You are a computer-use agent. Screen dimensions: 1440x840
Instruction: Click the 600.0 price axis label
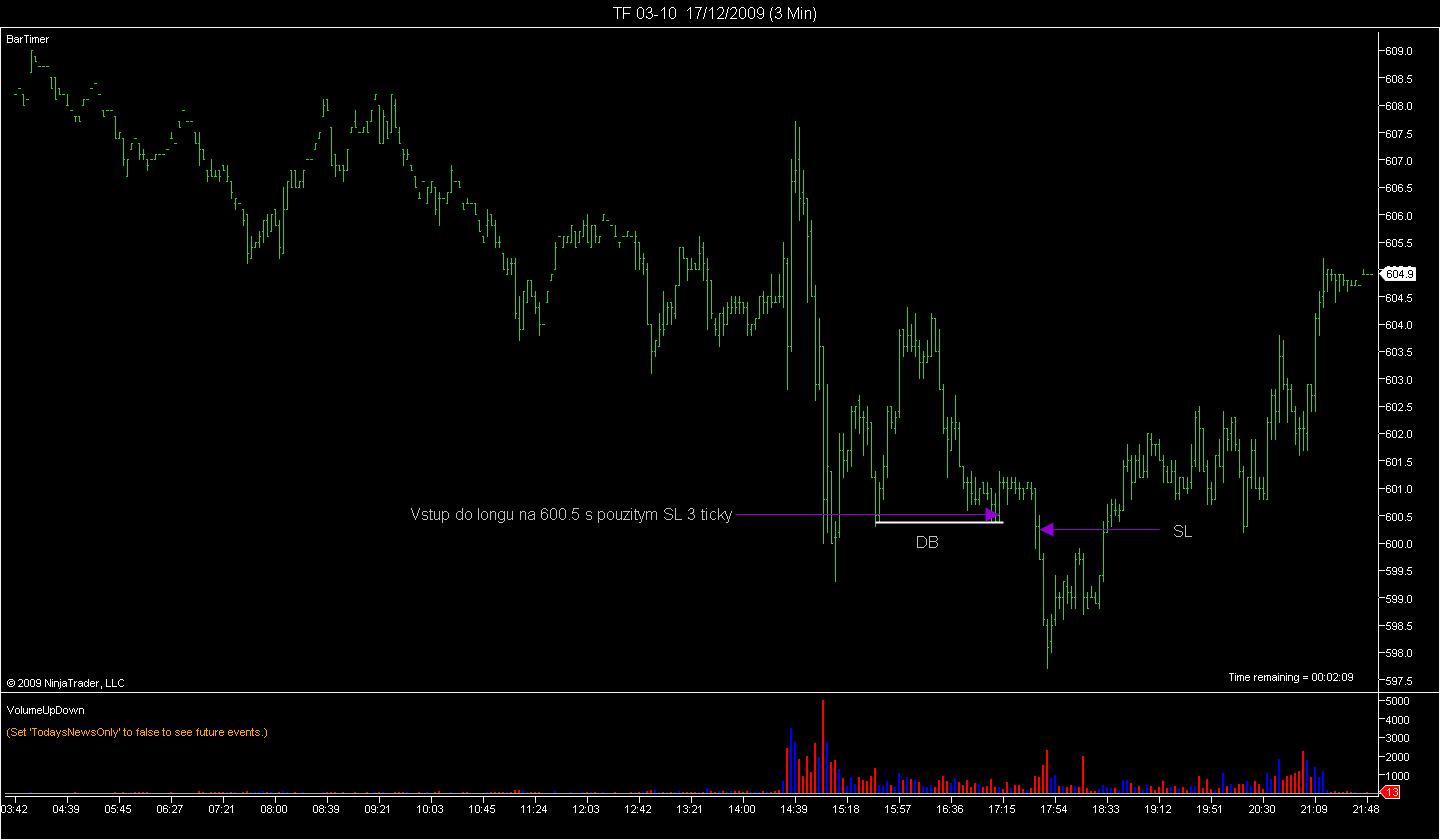click(x=1398, y=544)
